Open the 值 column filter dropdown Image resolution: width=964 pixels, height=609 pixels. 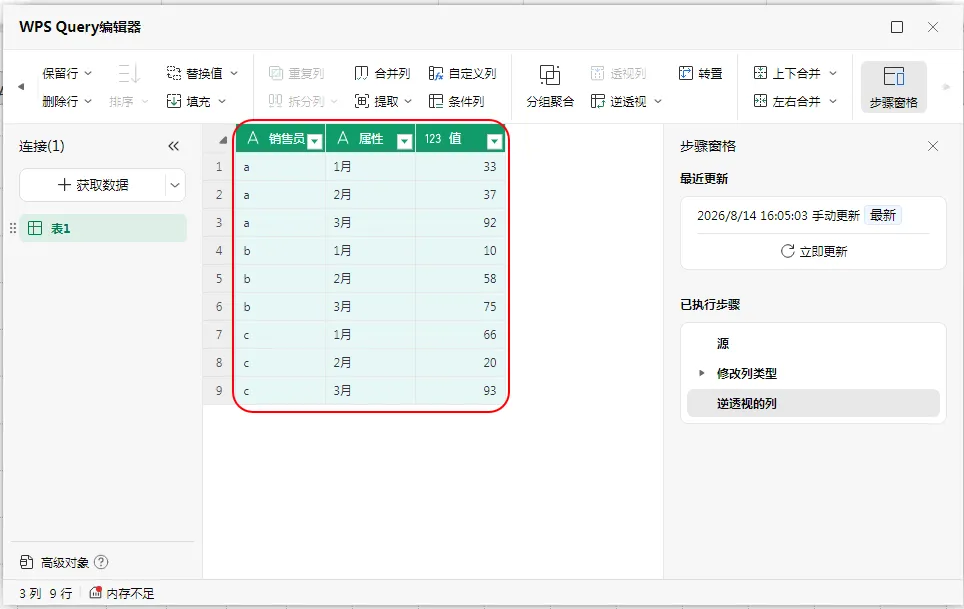tap(494, 142)
